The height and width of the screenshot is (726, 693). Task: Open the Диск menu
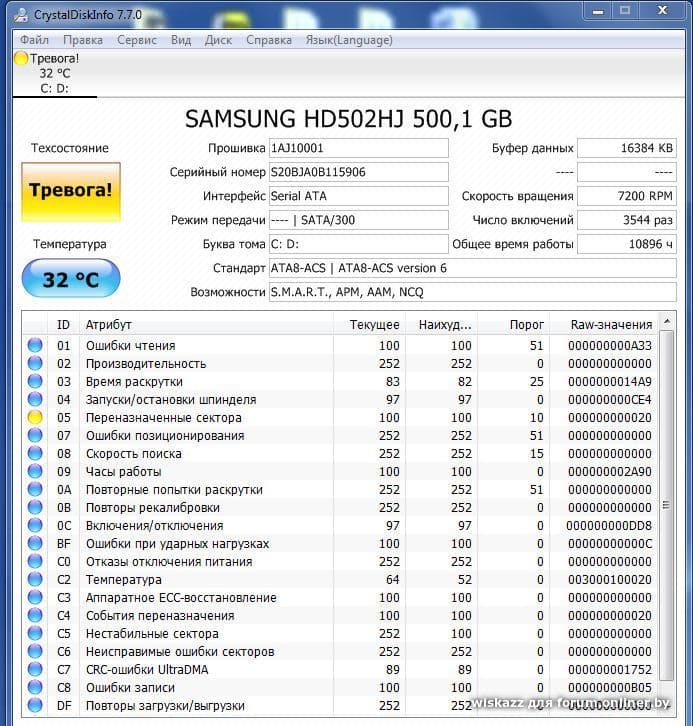pos(219,40)
